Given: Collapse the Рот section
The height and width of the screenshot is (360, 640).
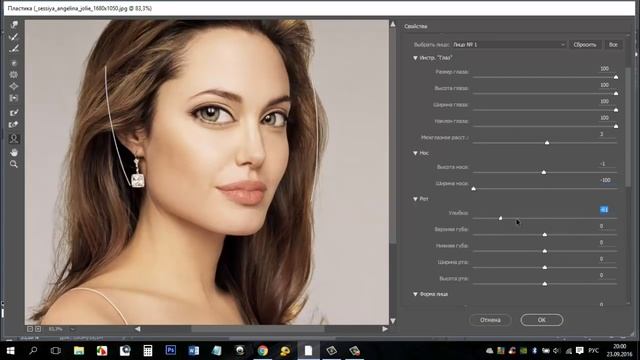Looking at the screenshot, I should (x=415, y=199).
